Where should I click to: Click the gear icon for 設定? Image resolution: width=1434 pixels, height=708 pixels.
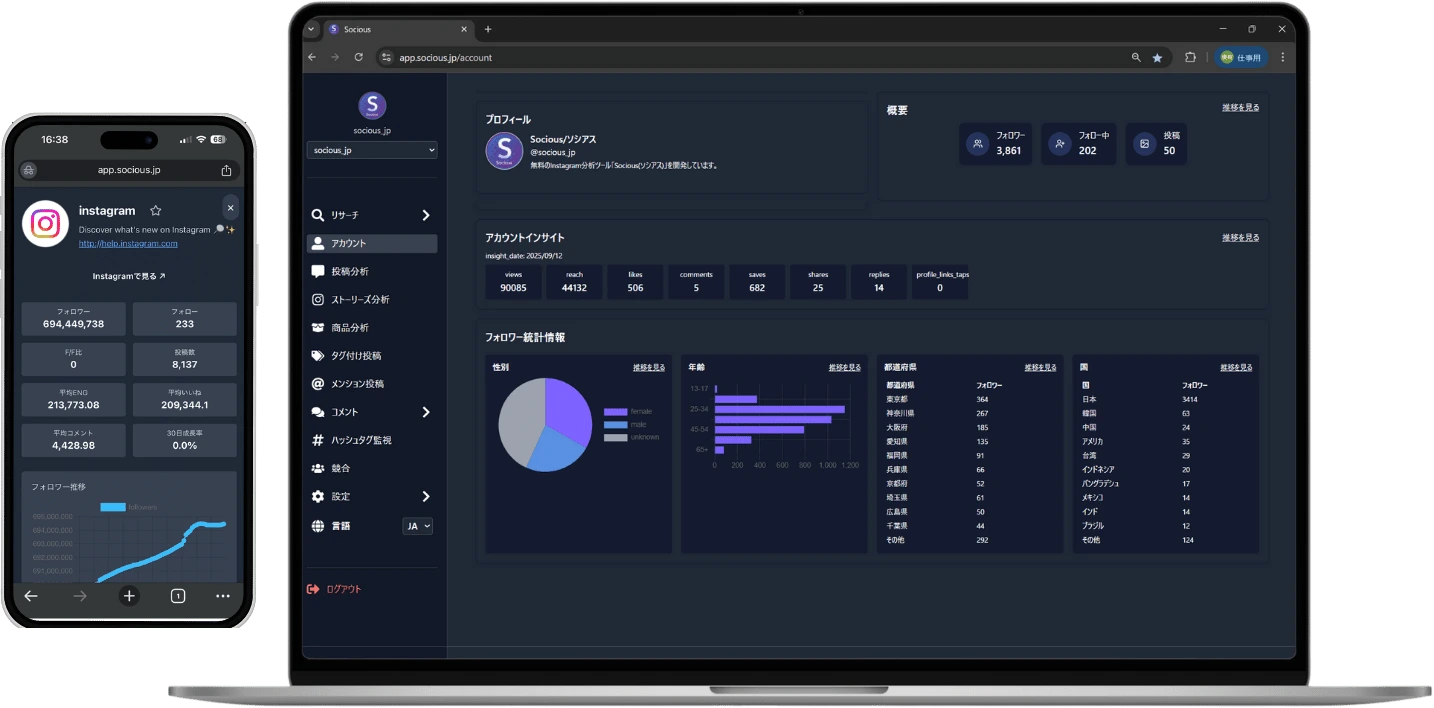pyautogui.click(x=318, y=497)
